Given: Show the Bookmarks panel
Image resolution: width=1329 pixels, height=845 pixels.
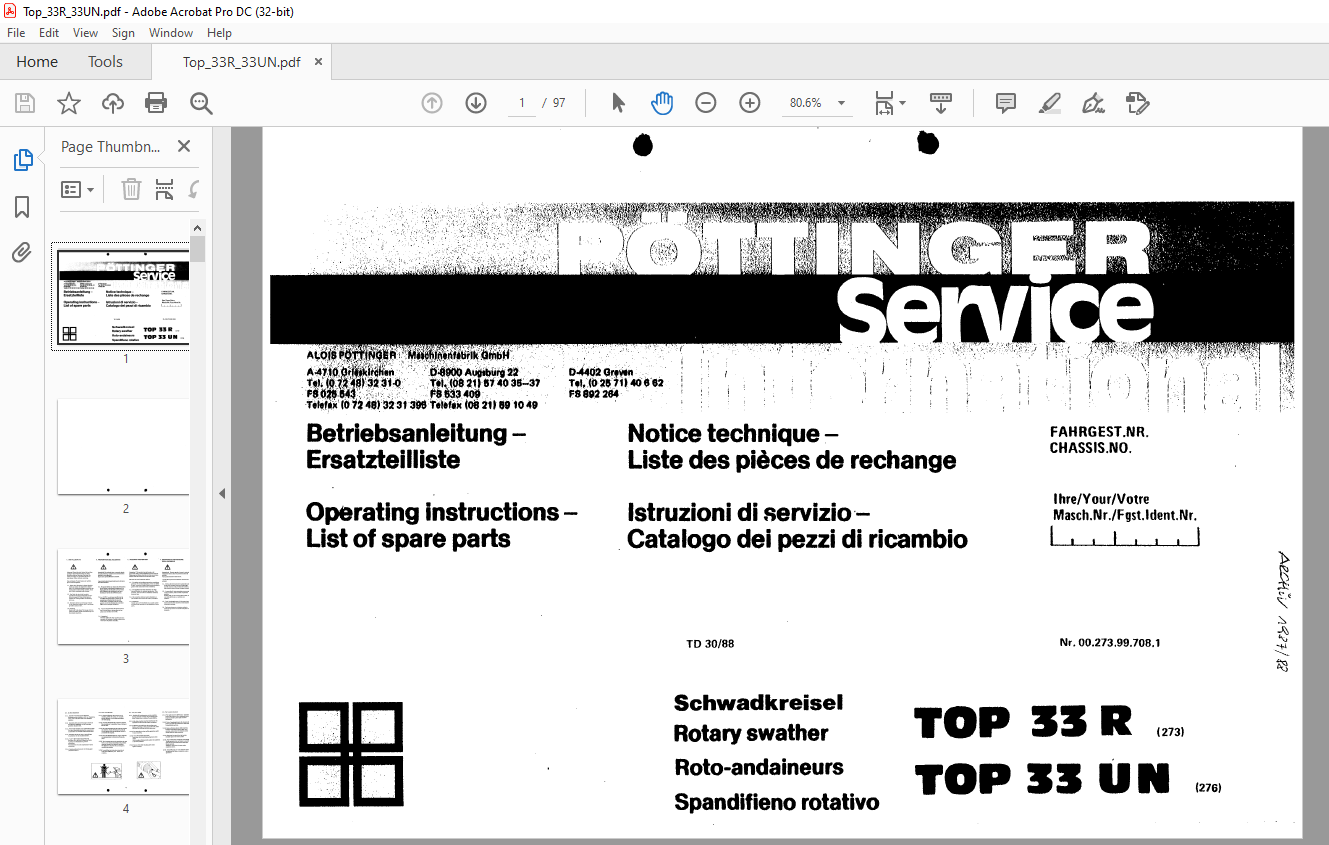Looking at the screenshot, I should (22, 207).
